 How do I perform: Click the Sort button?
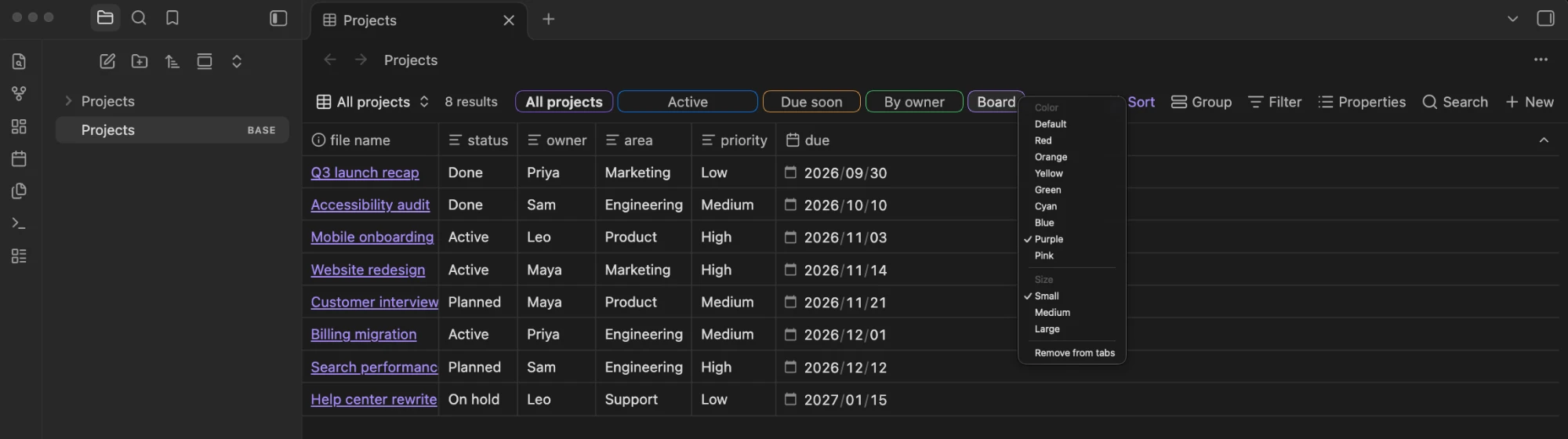[x=1142, y=102]
